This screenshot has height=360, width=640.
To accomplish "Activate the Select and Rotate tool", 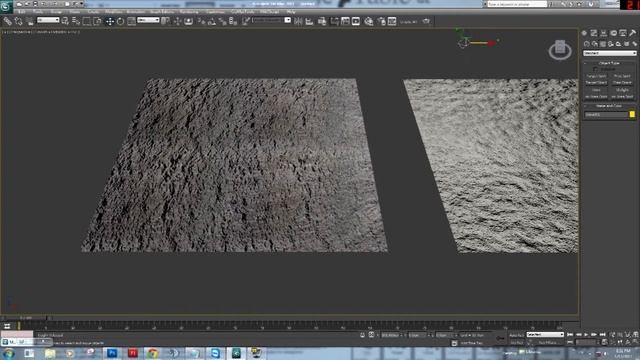I will [x=120, y=21].
